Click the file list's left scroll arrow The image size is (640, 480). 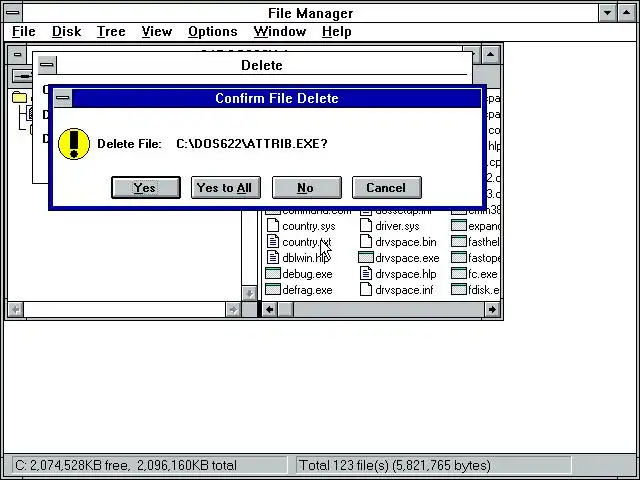[269, 309]
